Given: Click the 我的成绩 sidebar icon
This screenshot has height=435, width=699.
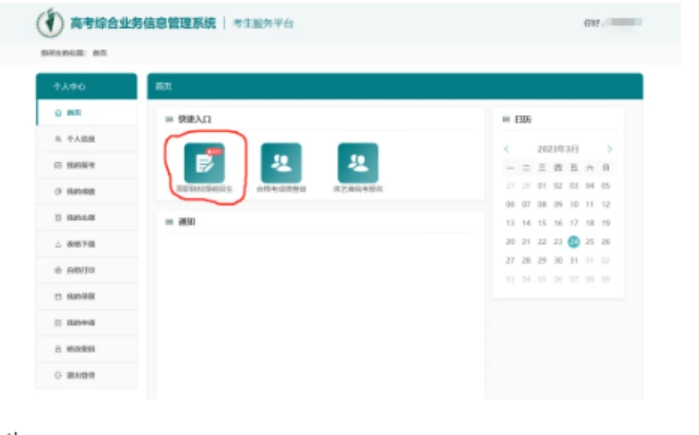Looking at the screenshot, I should click(x=57, y=191).
